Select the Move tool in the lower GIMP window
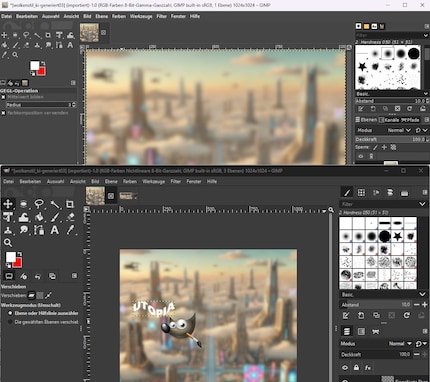The image size is (430, 382). click(x=8, y=204)
